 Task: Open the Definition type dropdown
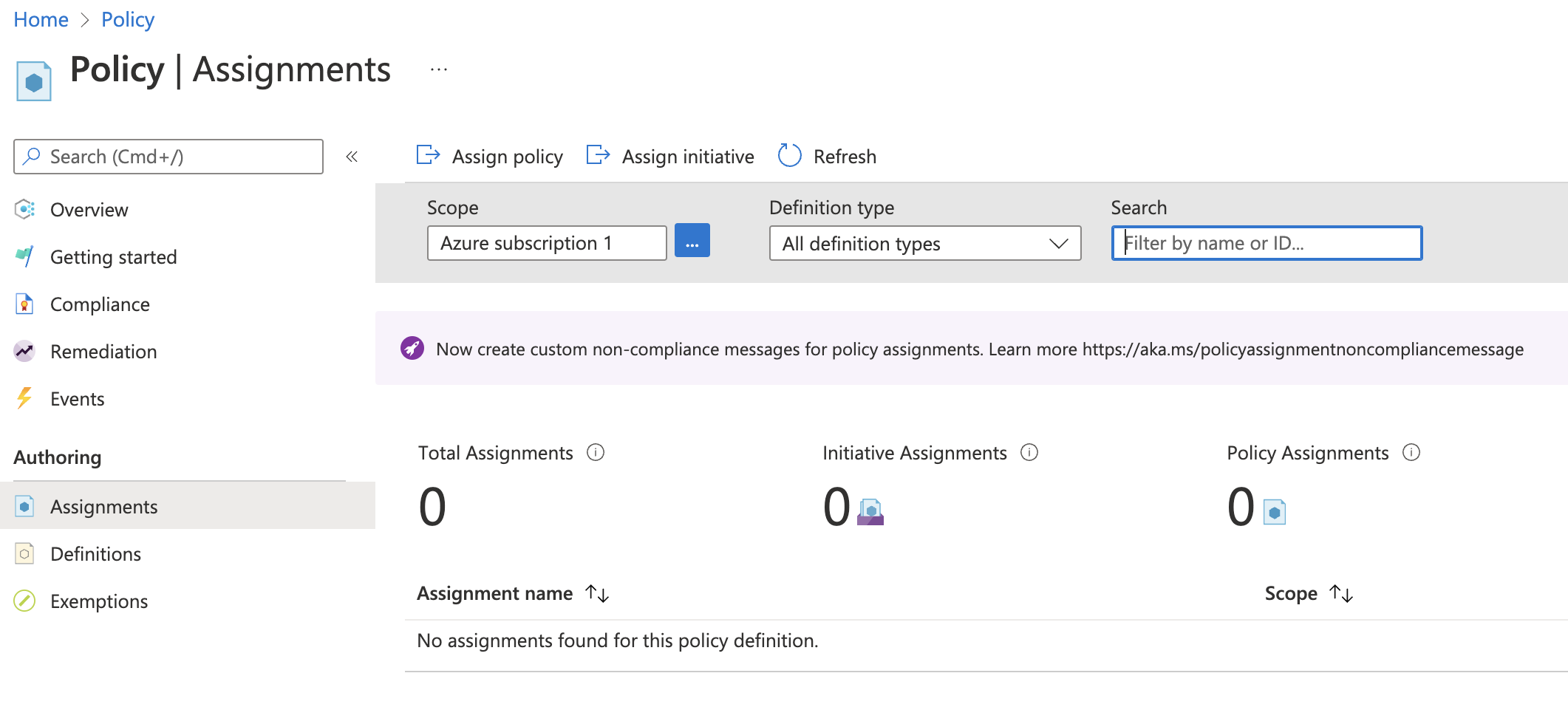point(925,243)
